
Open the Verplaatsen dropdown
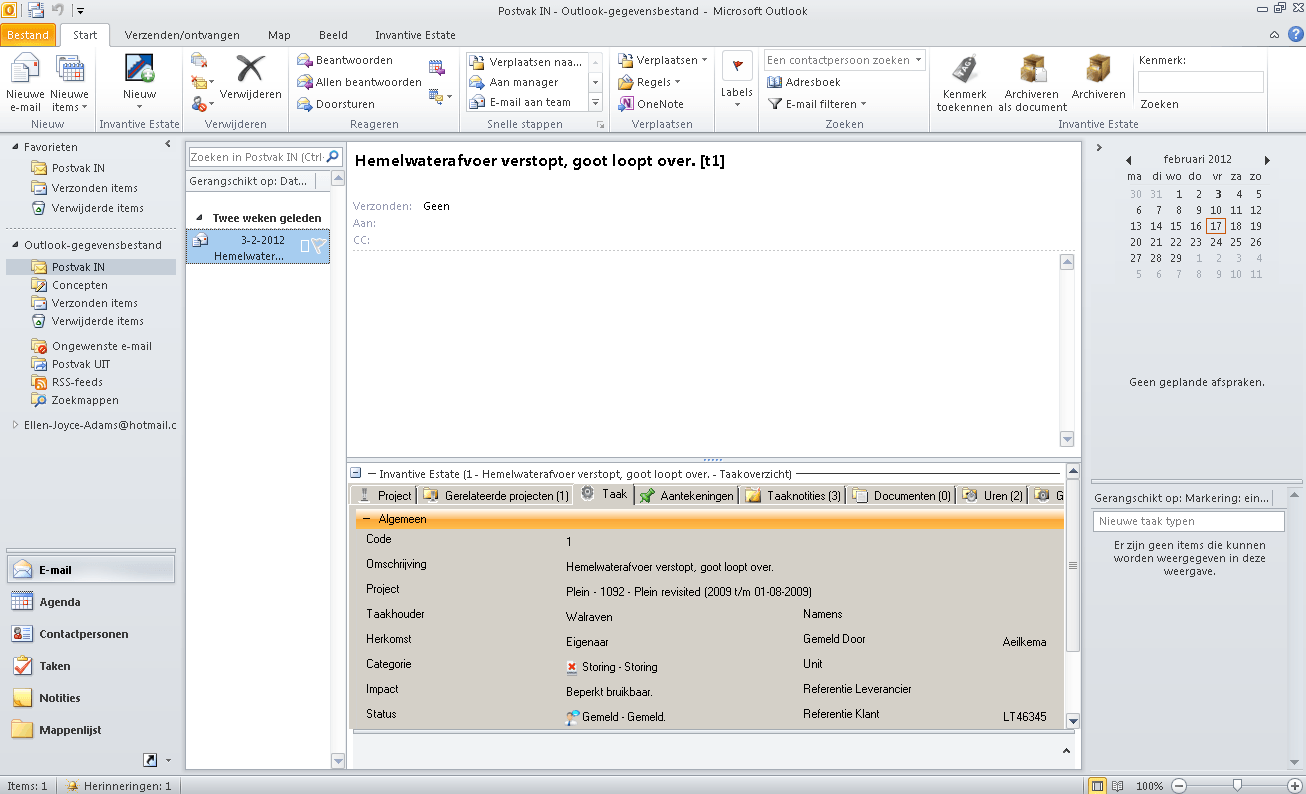[663, 60]
